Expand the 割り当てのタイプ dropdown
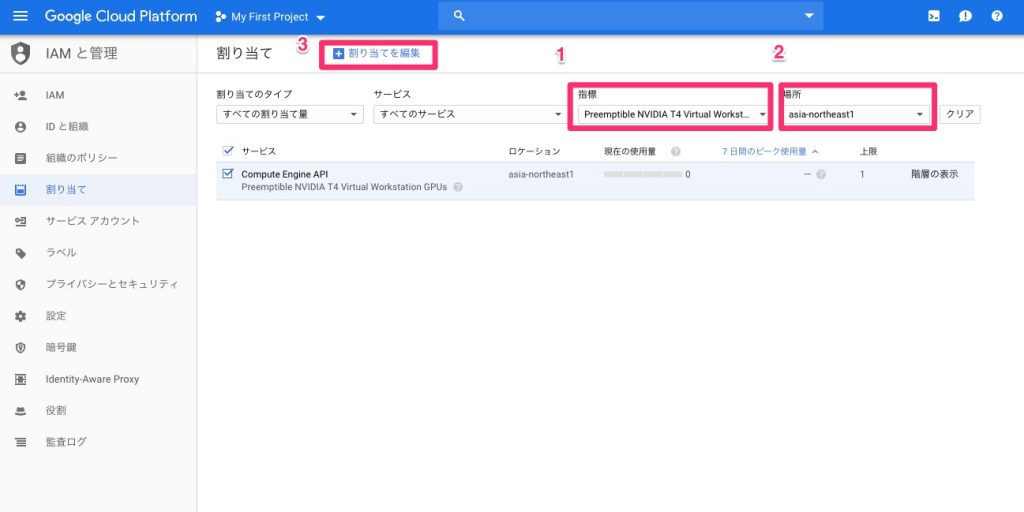This screenshot has height=512, width=1024. [289, 114]
